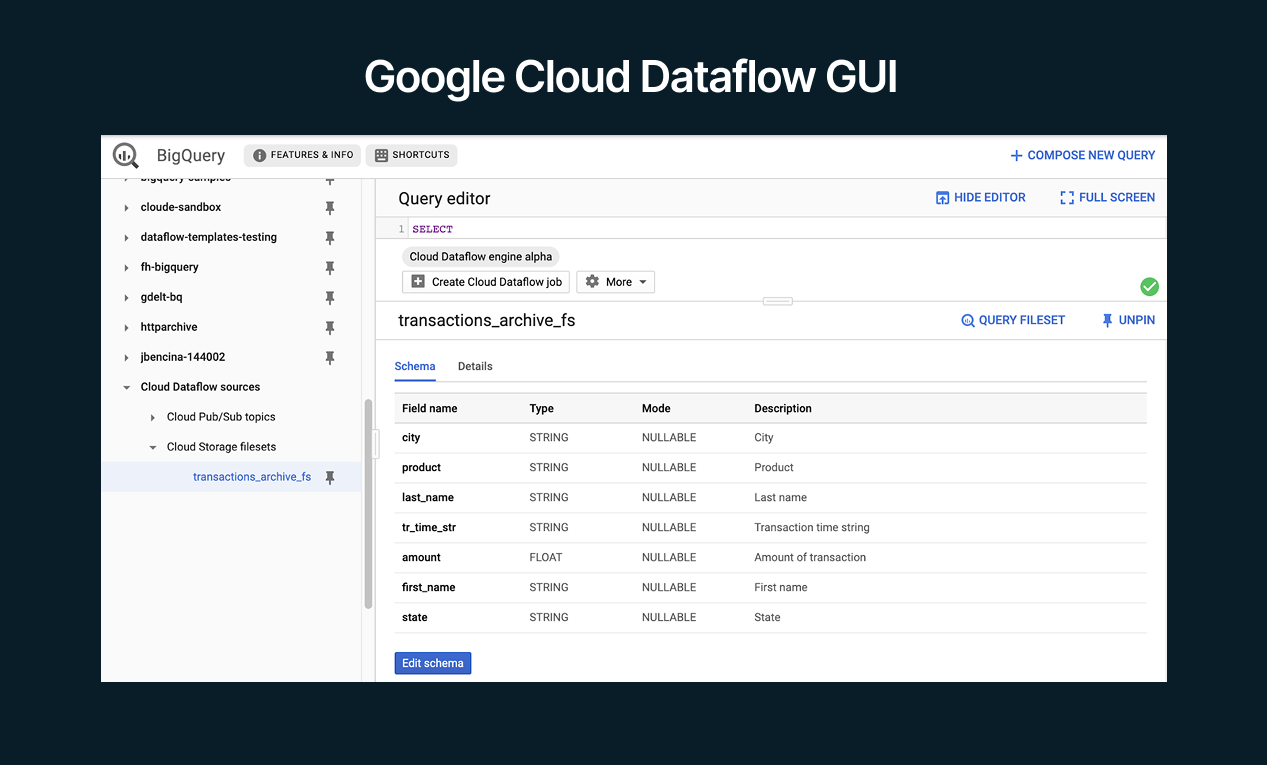The width and height of the screenshot is (1267, 765).
Task: Click the 'Description' column header
Action: [x=783, y=408]
